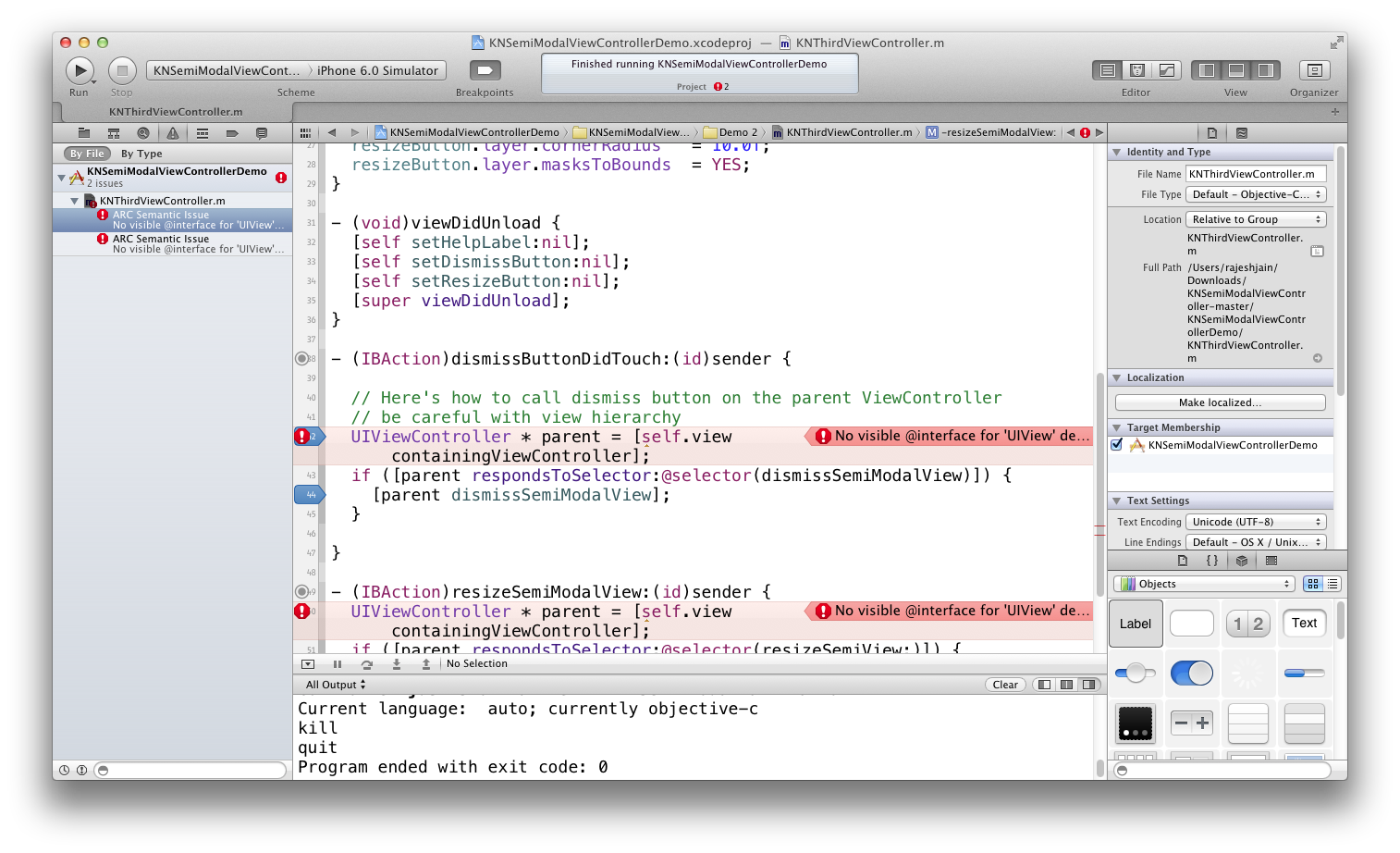Open the Organizer window button
The image size is (1400, 853).
click(1314, 70)
